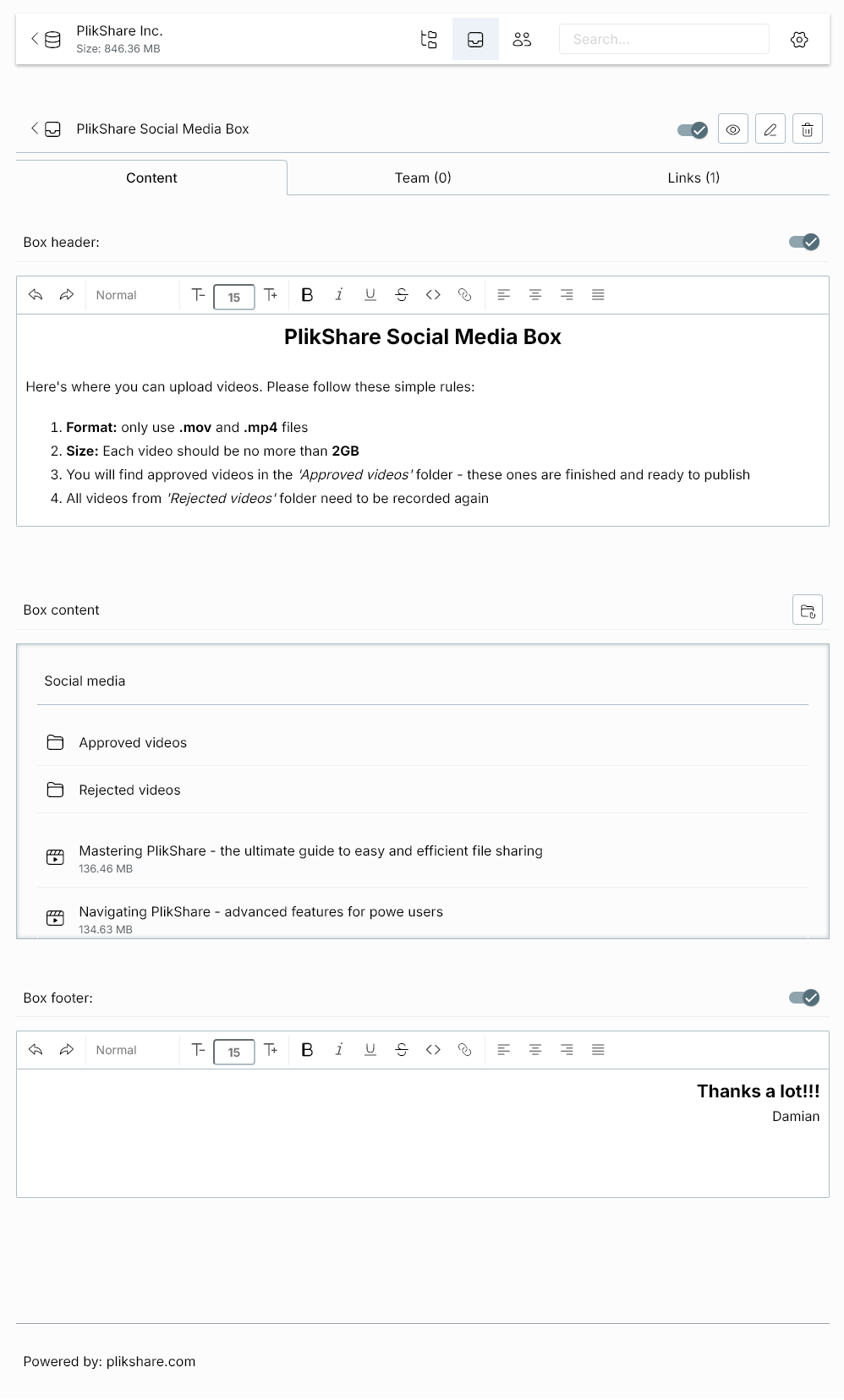Align left in footer editor
Image resolution: width=844 pixels, height=1400 pixels.
(503, 1050)
